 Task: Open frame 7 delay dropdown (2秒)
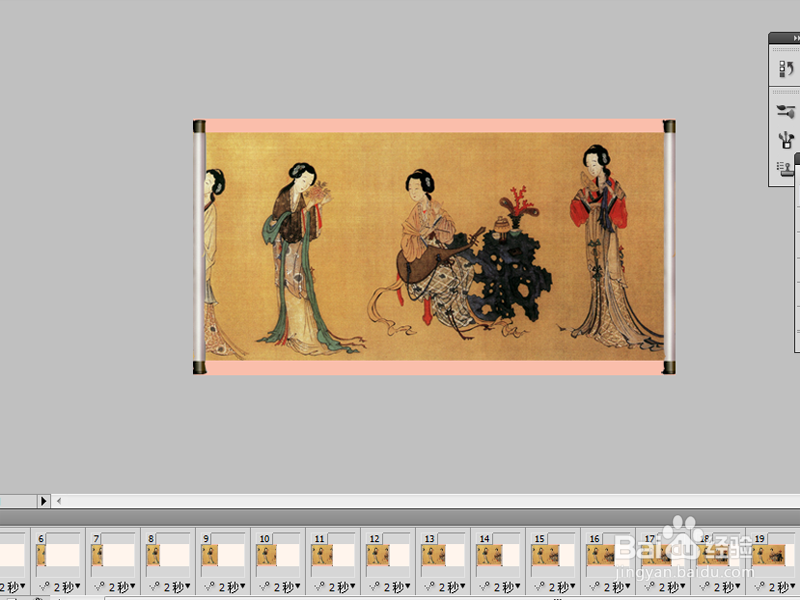[x=122, y=587]
